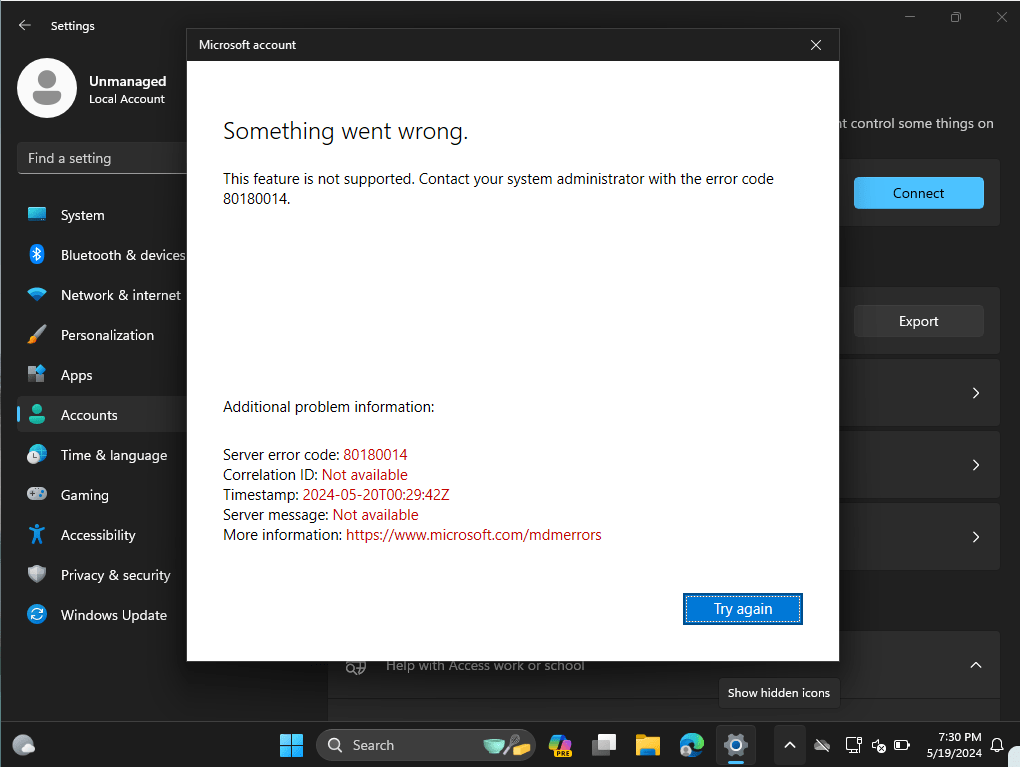Viewport: 1020px width, 767px height.
Task: Open the Gaming settings page
Action: 84,495
